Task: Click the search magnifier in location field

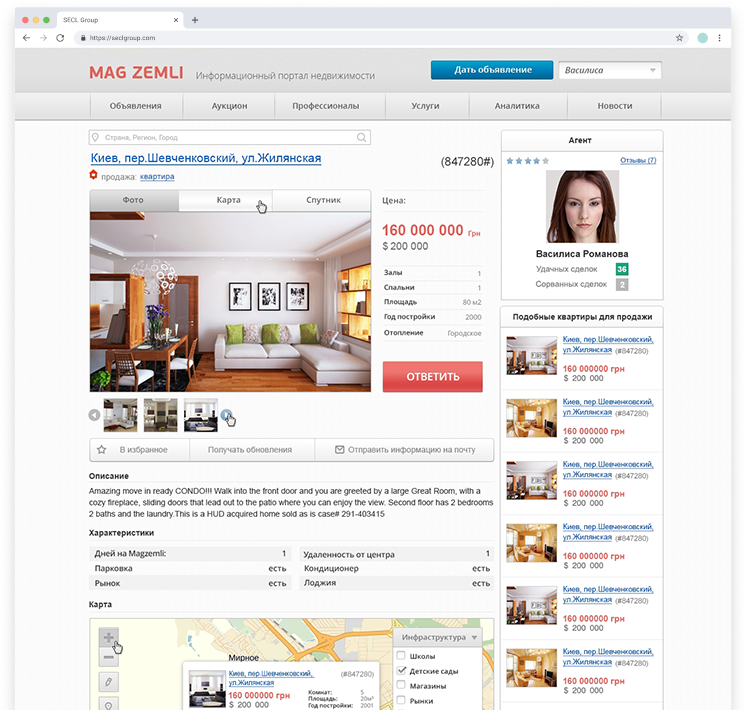Action: (362, 138)
